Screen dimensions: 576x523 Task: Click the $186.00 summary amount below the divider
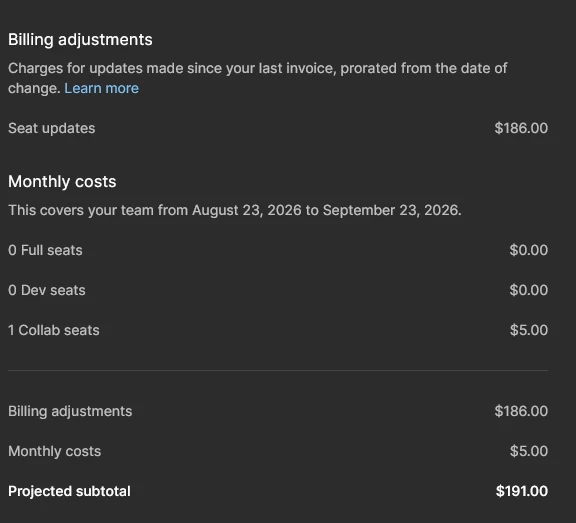tap(521, 411)
